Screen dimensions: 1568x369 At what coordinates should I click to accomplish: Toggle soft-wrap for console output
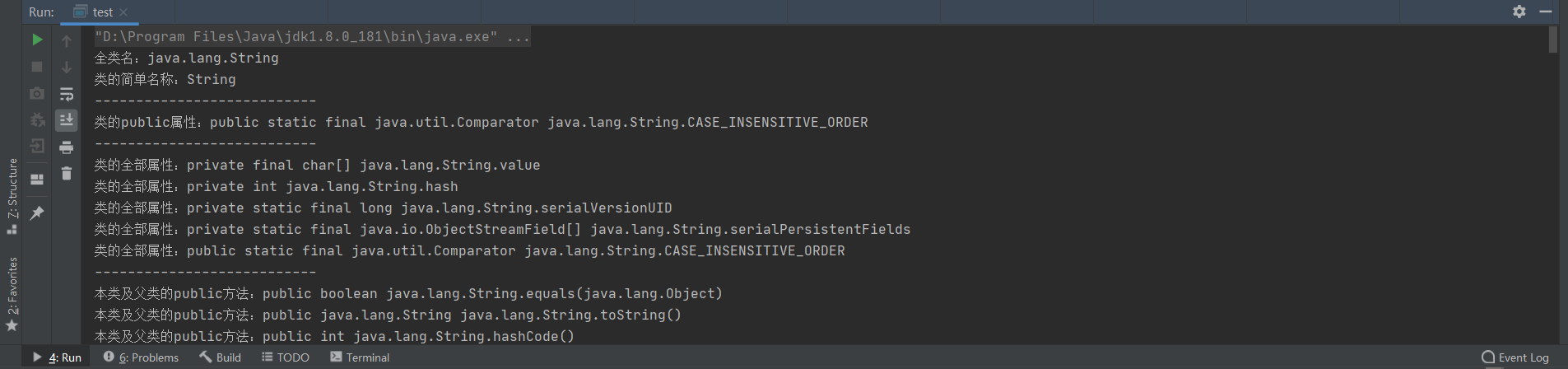coord(67,94)
